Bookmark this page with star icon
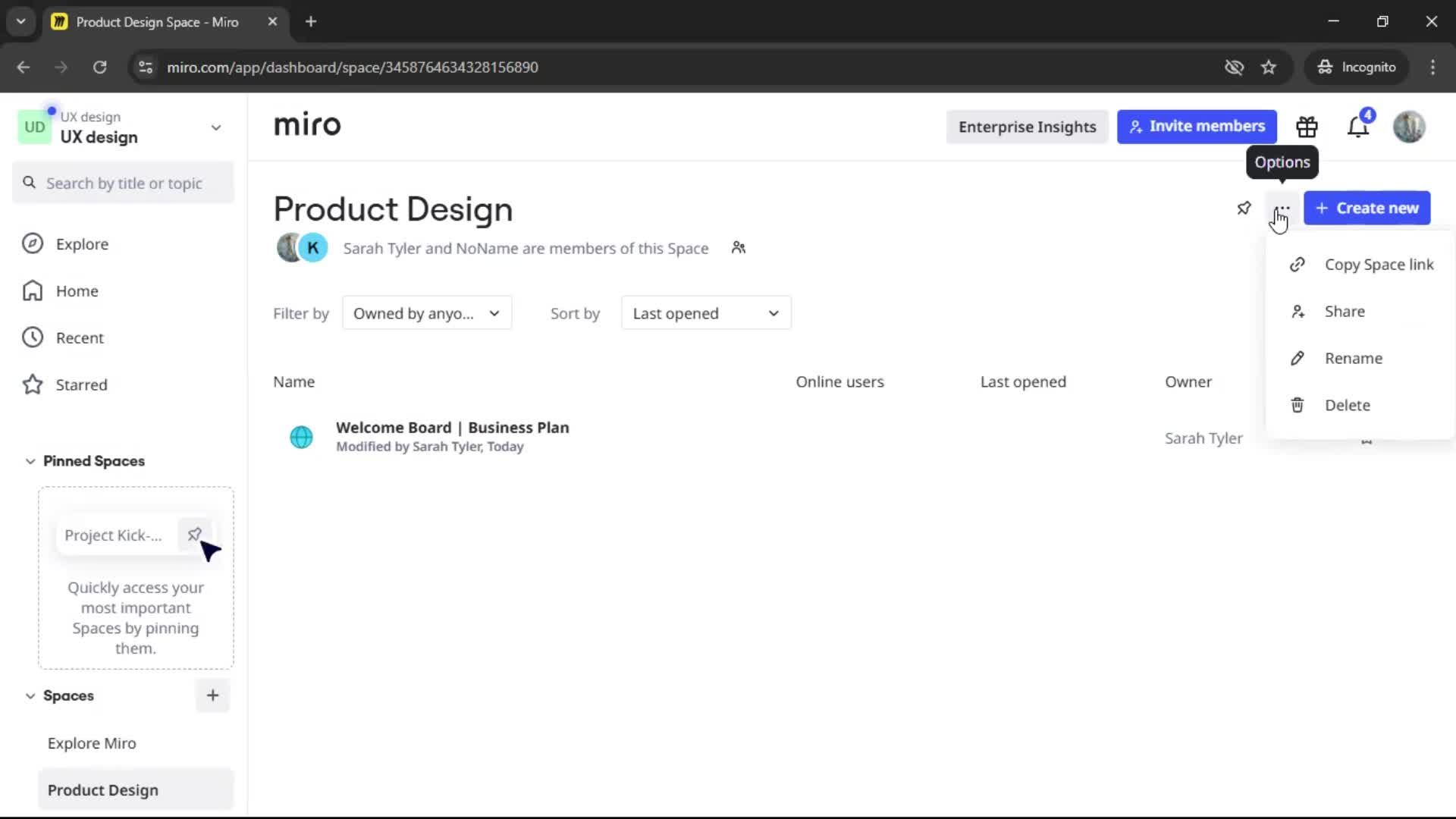The height and width of the screenshot is (819, 1456). point(1269,67)
